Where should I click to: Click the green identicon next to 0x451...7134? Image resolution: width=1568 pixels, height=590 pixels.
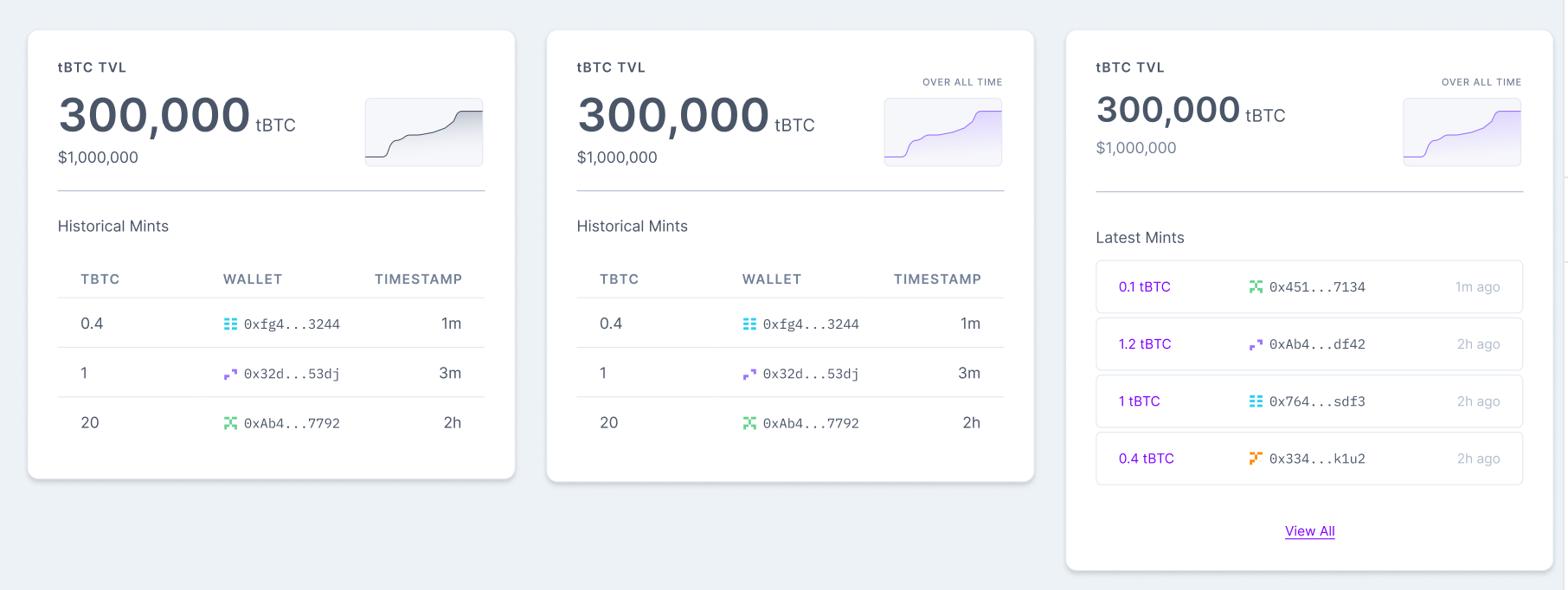point(1256,286)
